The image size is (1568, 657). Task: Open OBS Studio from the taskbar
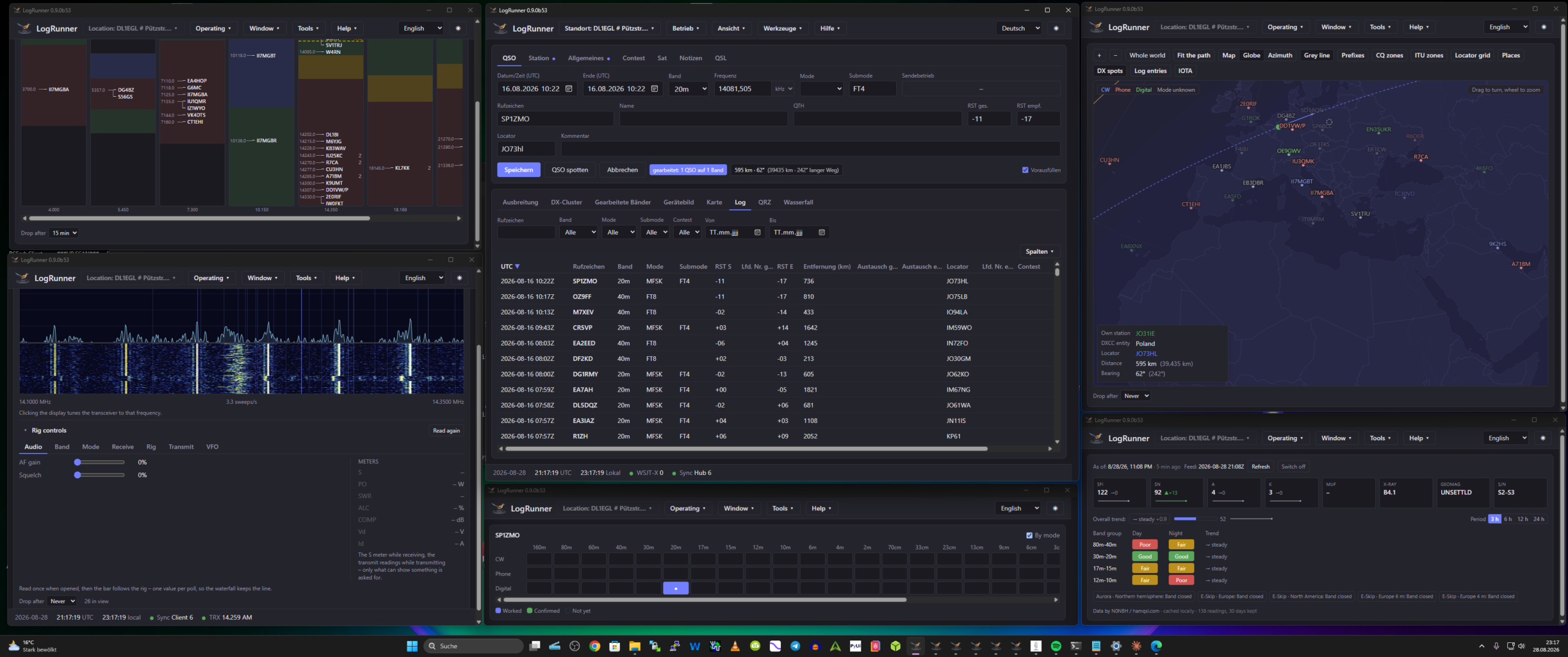point(574,646)
